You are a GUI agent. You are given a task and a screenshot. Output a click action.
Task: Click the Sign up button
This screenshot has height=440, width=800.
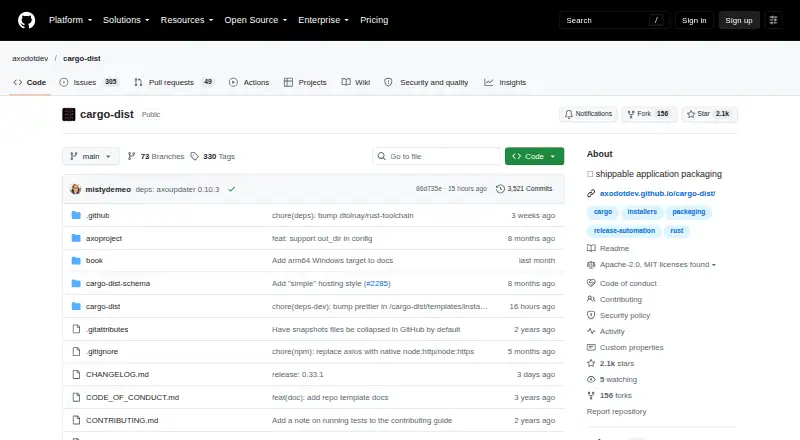click(739, 20)
